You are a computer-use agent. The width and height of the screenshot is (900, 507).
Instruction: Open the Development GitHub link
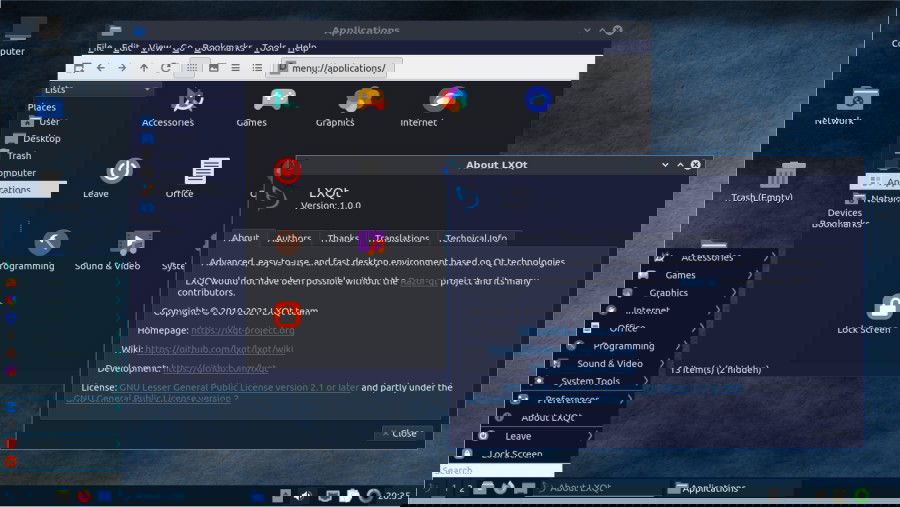[219, 368]
